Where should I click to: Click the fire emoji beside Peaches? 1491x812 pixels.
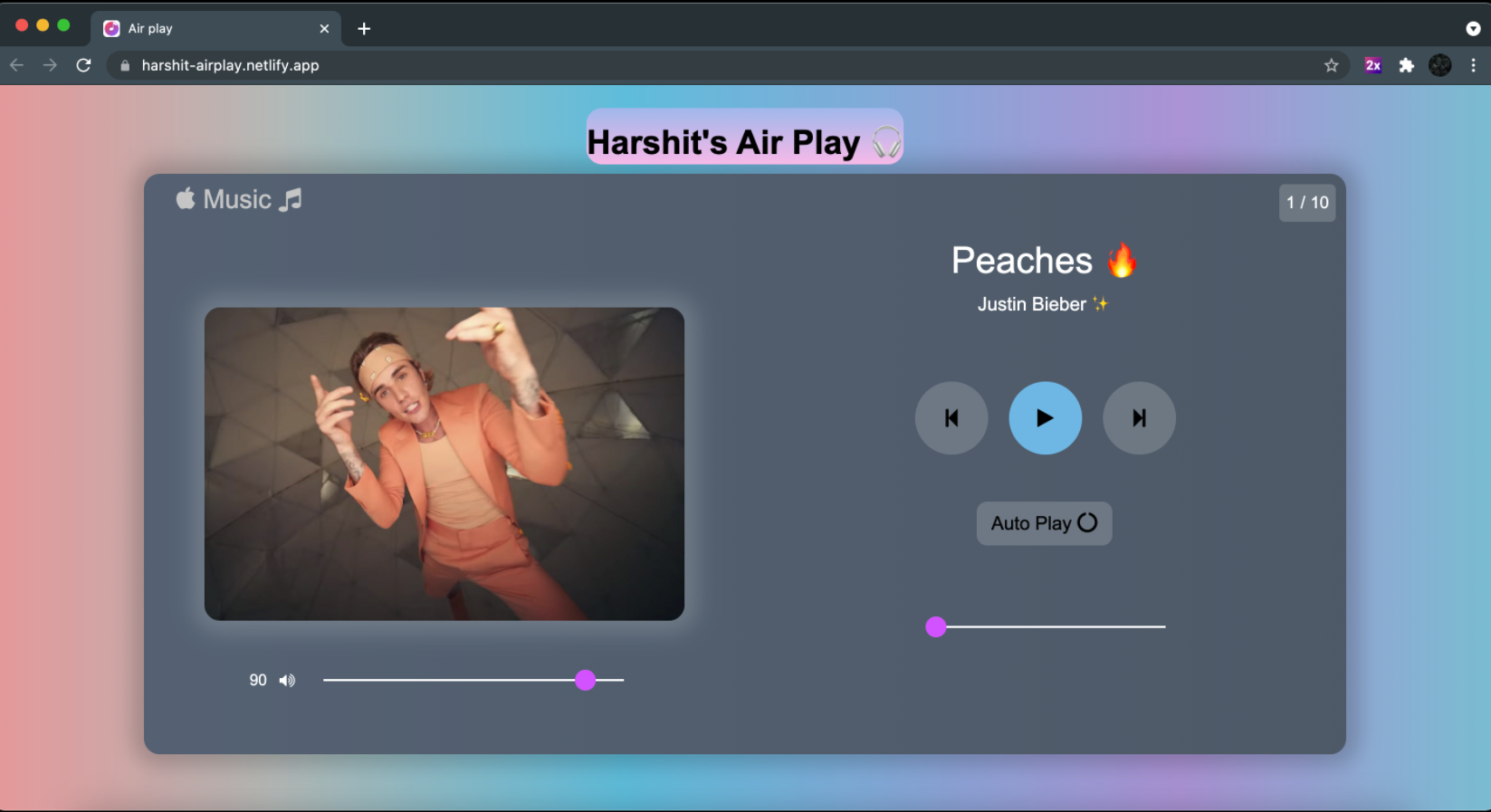[1122, 260]
